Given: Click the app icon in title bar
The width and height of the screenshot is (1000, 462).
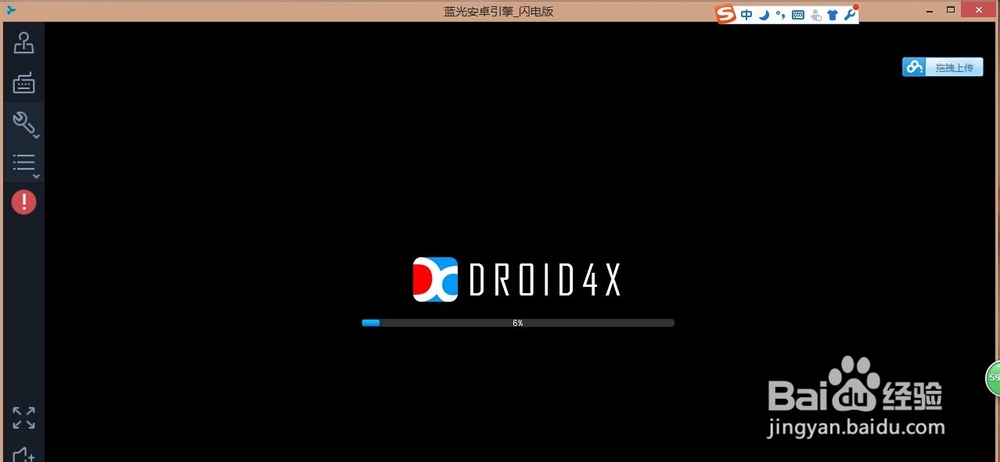Looking at the screenshot, I should click(10, 10).
